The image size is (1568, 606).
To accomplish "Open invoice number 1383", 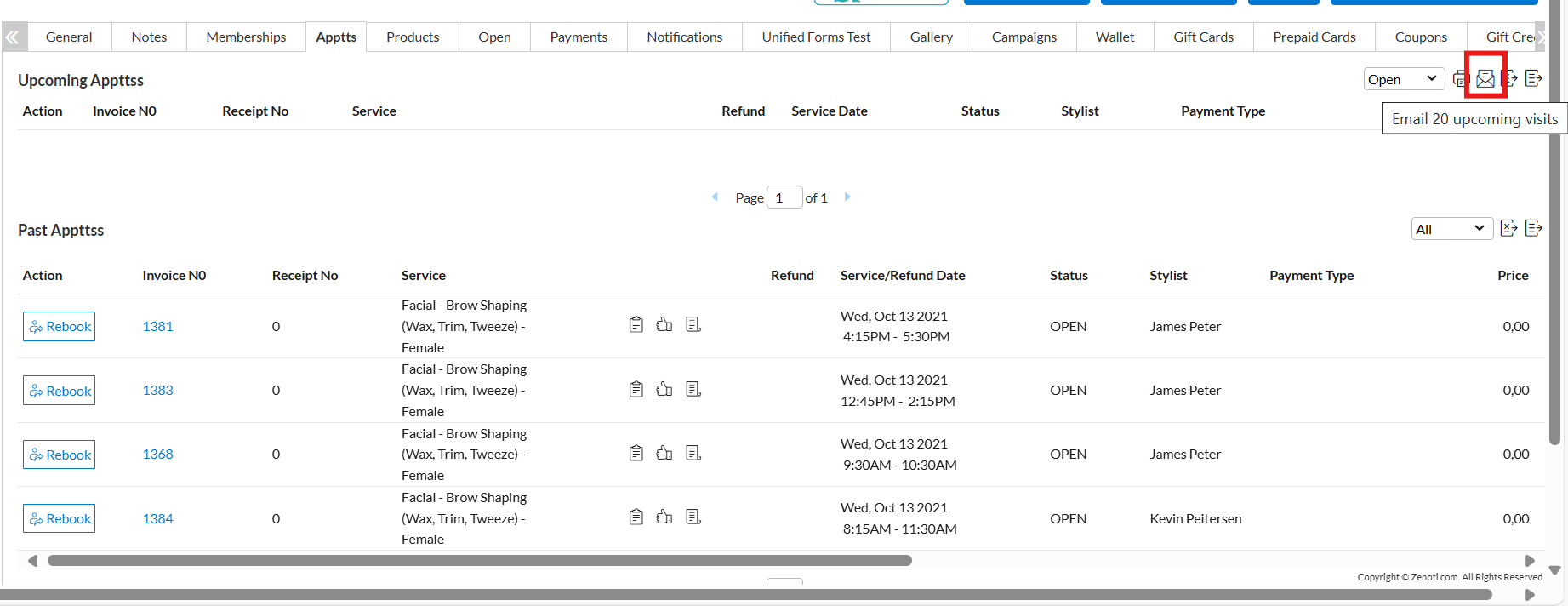I will coord(158,390).
